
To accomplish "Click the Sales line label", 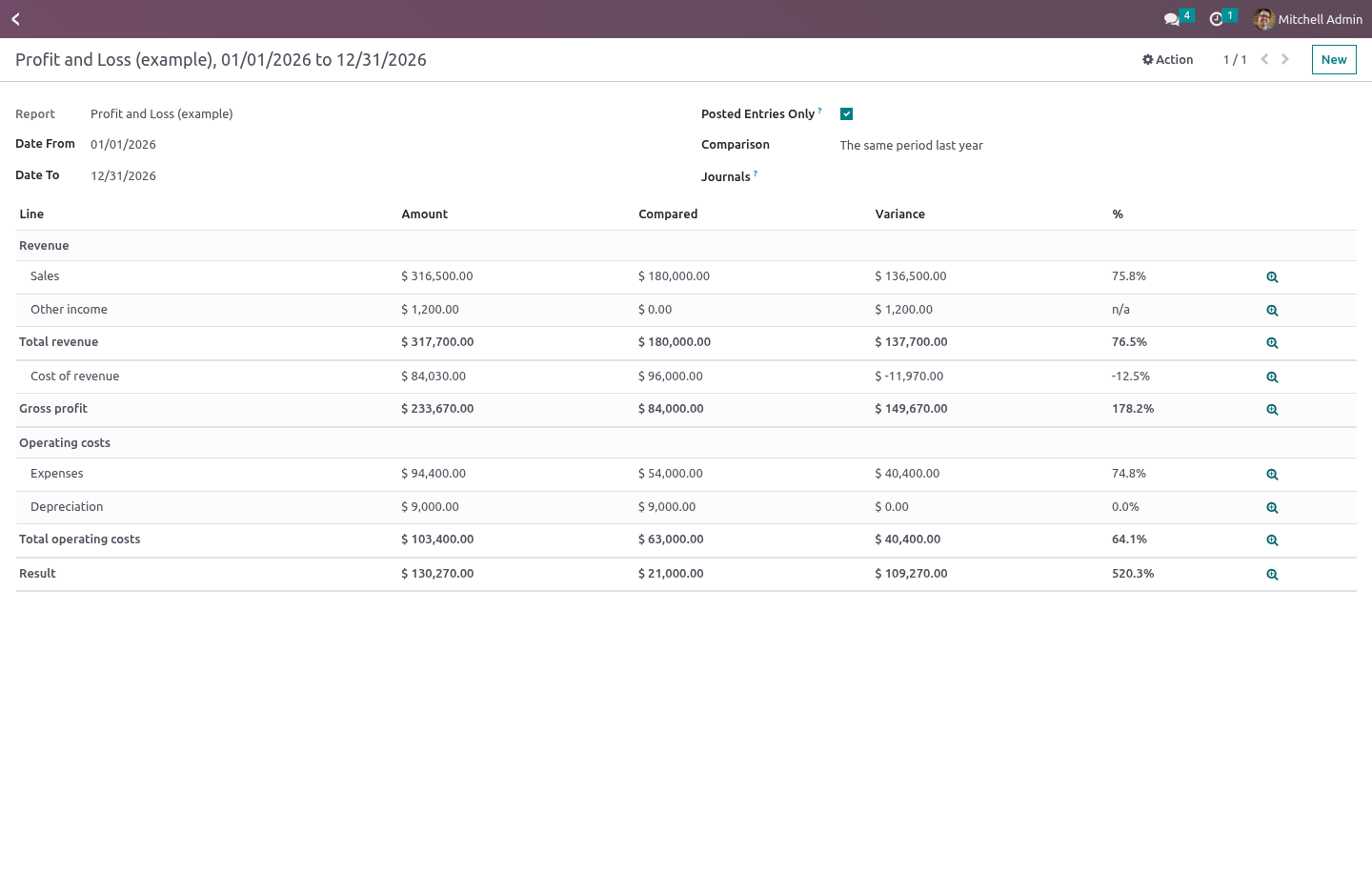I will click(45, 276).
